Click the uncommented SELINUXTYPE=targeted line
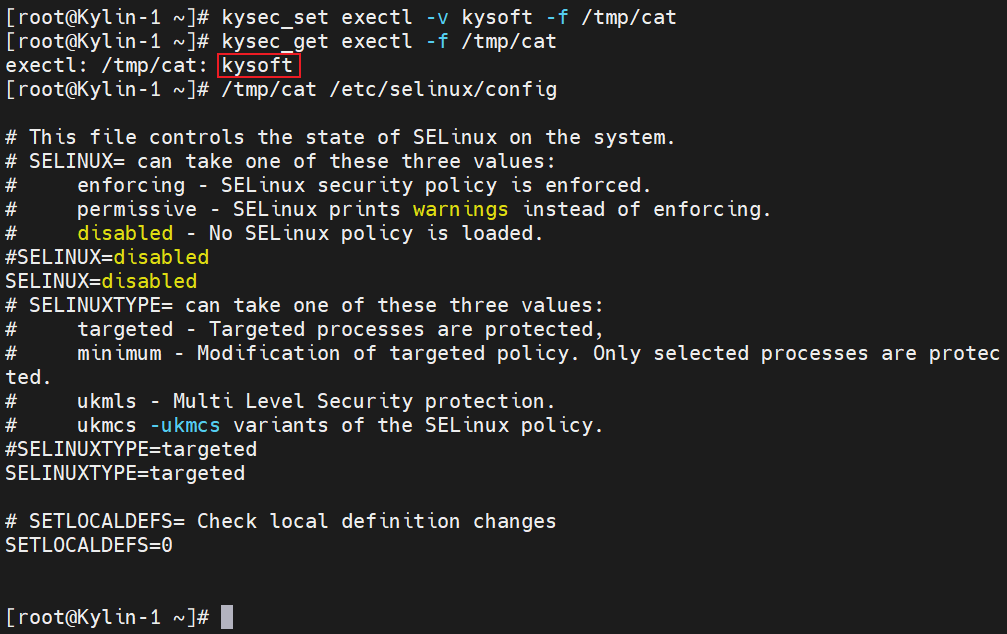The height and width of the screenshot is (634, 1007). coord(125,473)
